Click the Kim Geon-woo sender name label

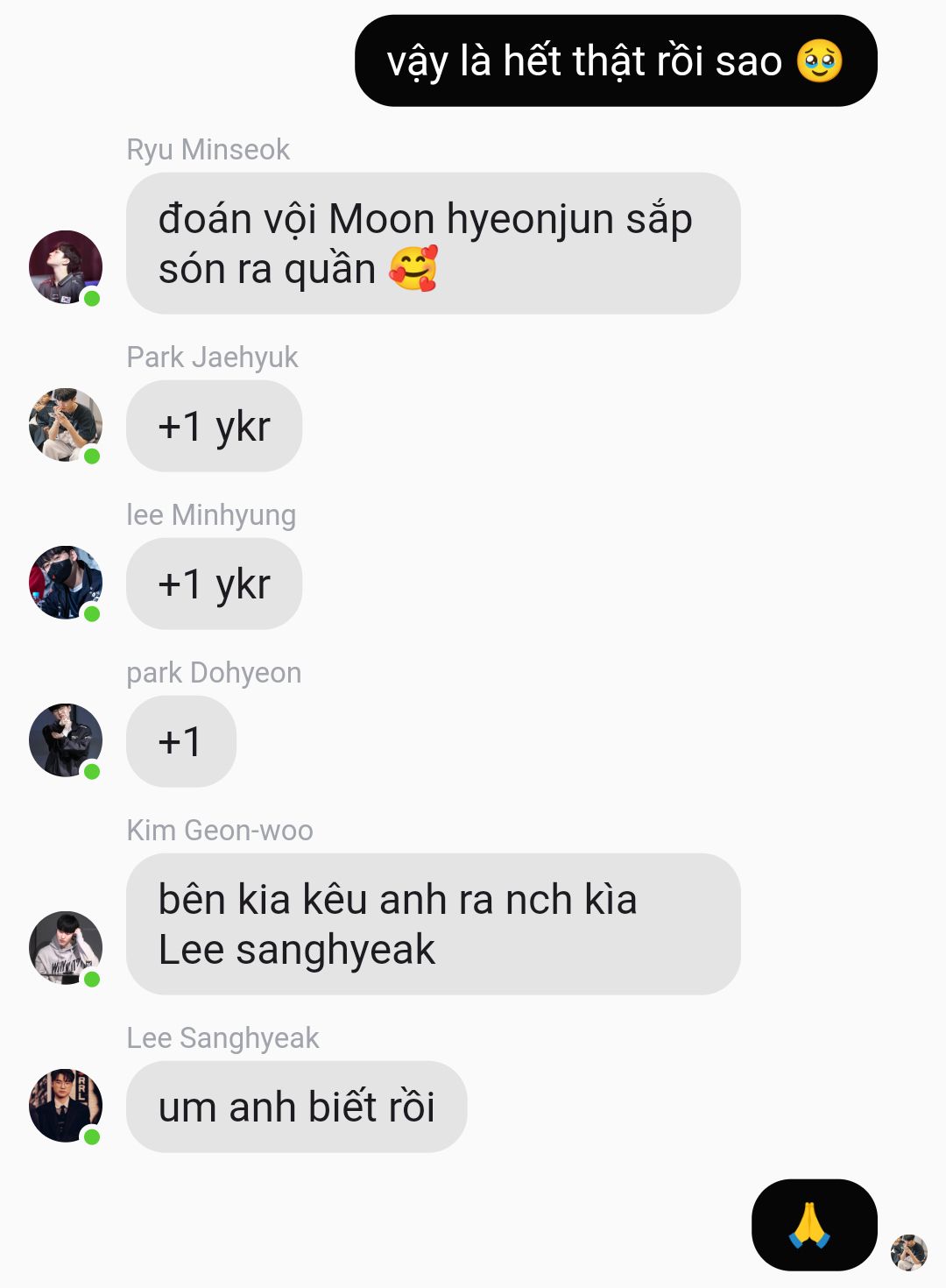click(x=220, y=831)
